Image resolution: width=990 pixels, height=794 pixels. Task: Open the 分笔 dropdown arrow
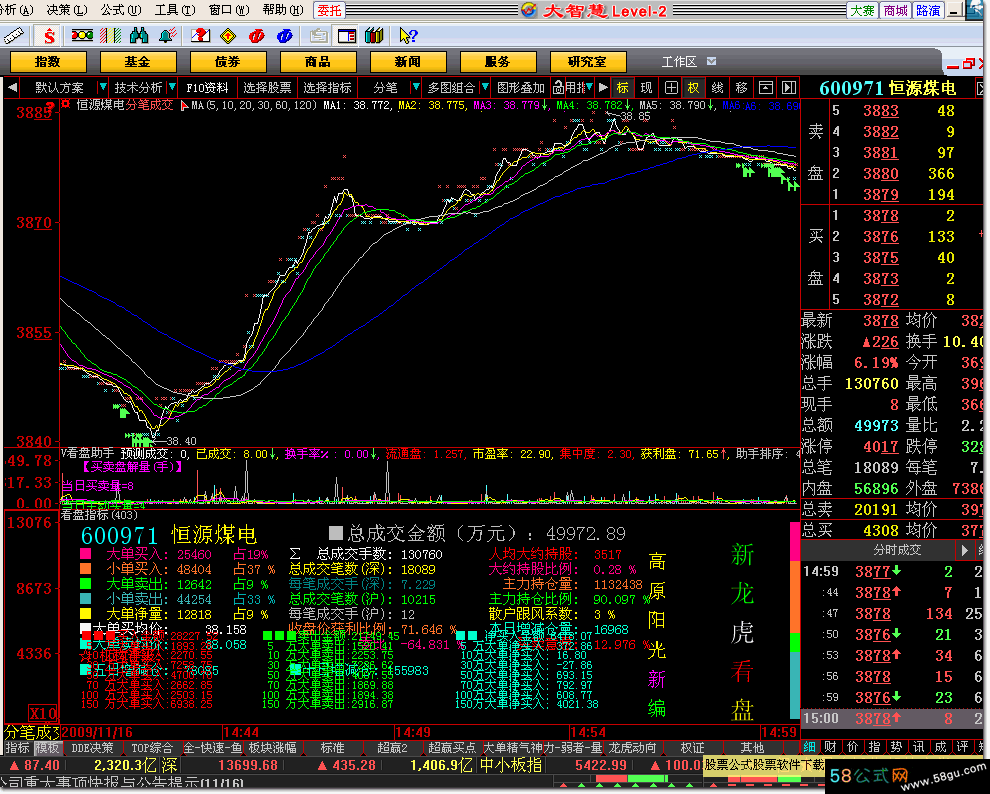point(415,86)
